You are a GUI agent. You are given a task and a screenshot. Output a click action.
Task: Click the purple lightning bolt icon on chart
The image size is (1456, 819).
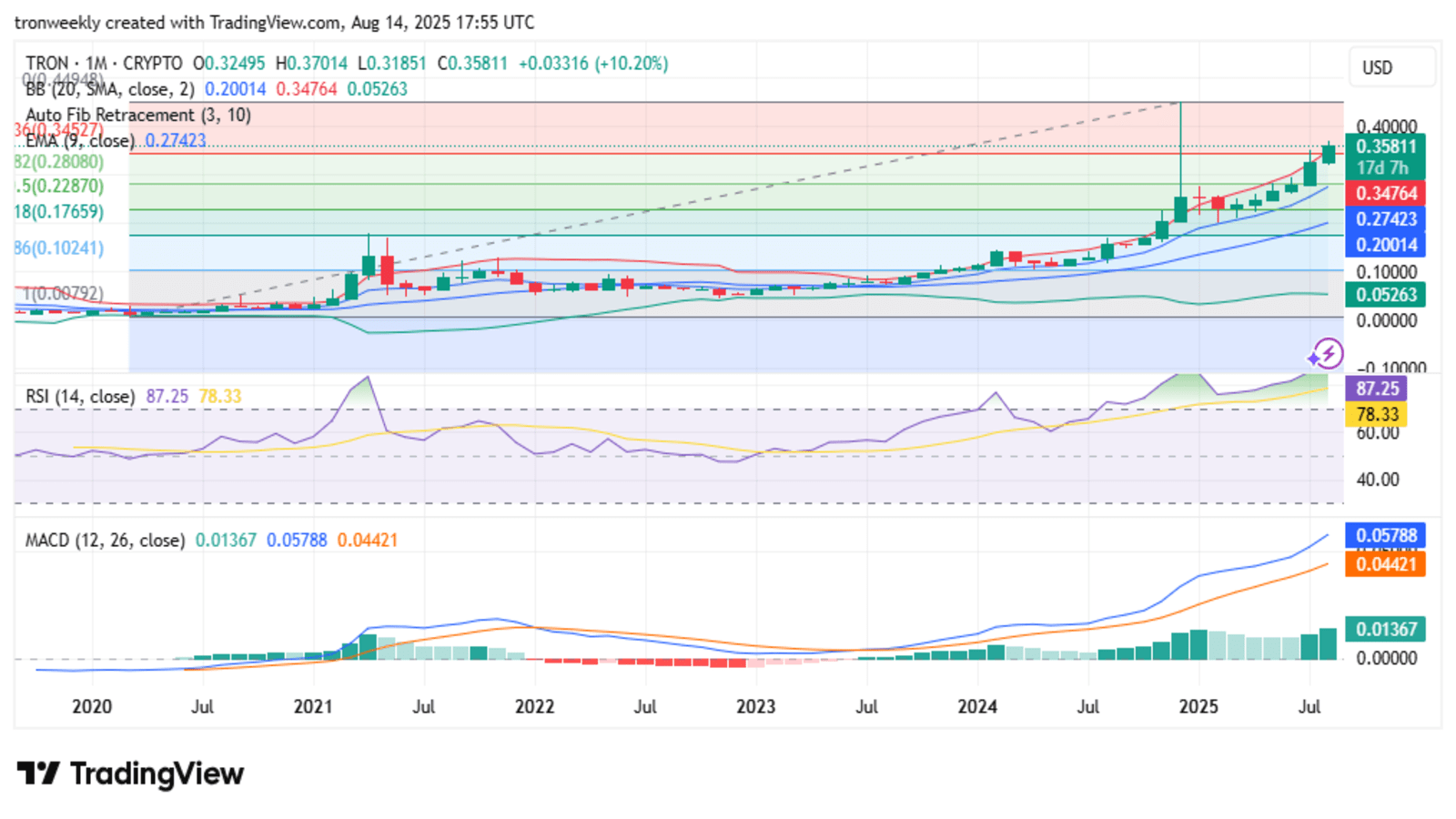1327,353
